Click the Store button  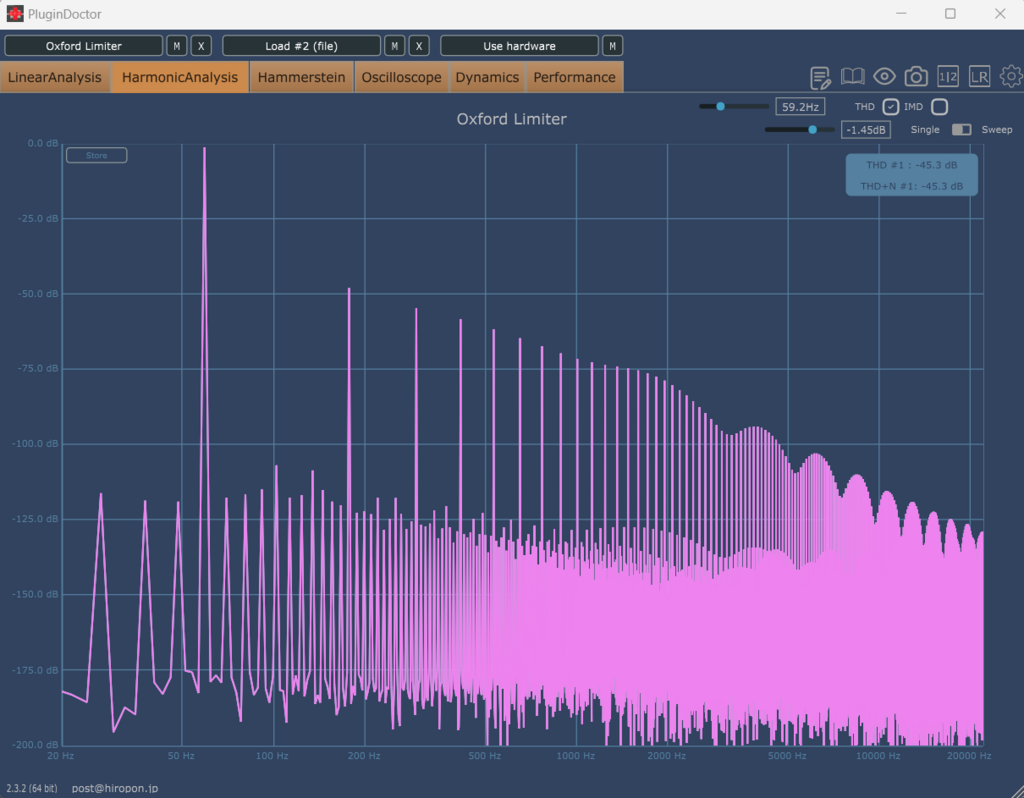(x=97, y=155)
